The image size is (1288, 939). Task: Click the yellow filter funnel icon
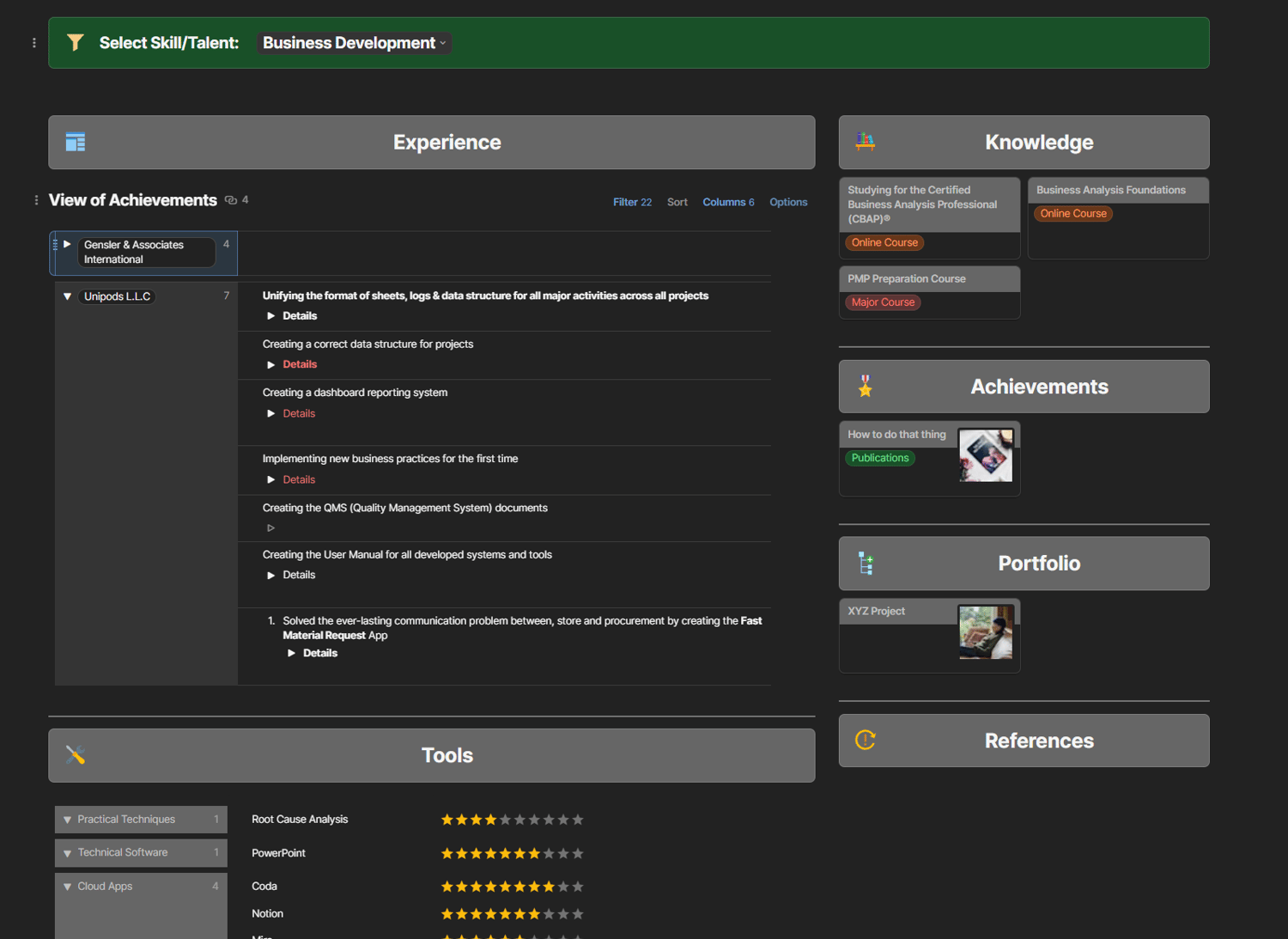76,42
